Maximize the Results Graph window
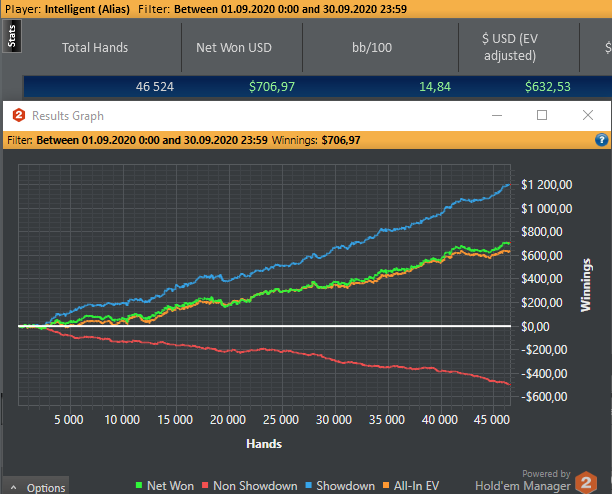 [542, 115]
